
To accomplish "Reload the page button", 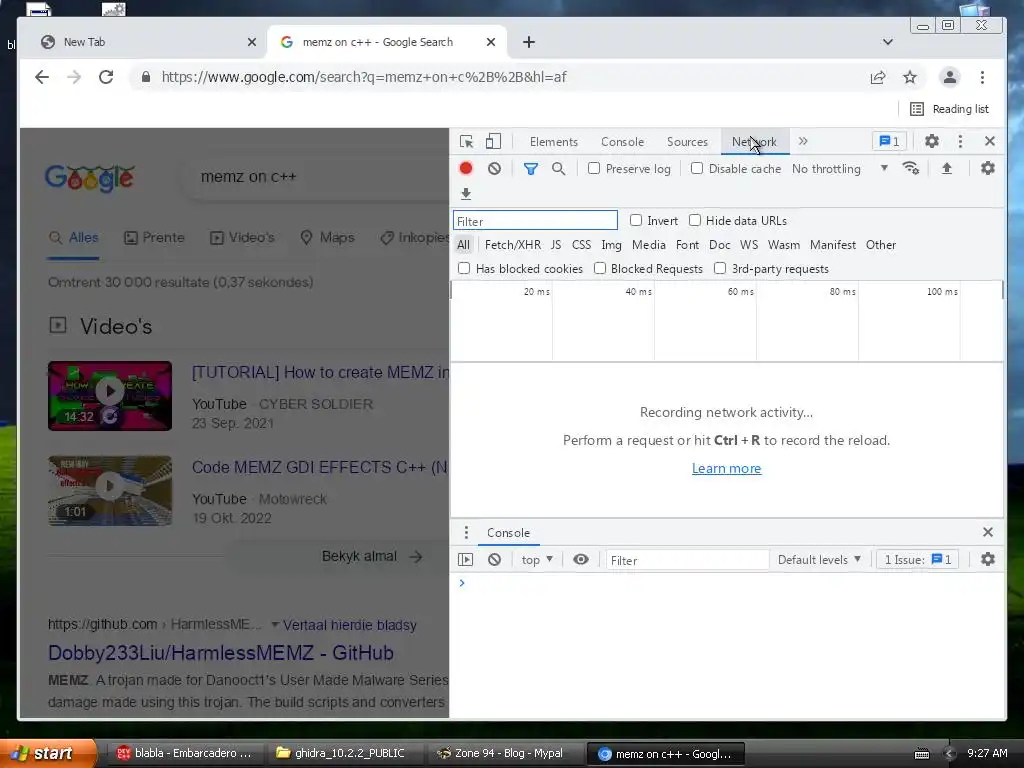I will [x=106, y=77].
